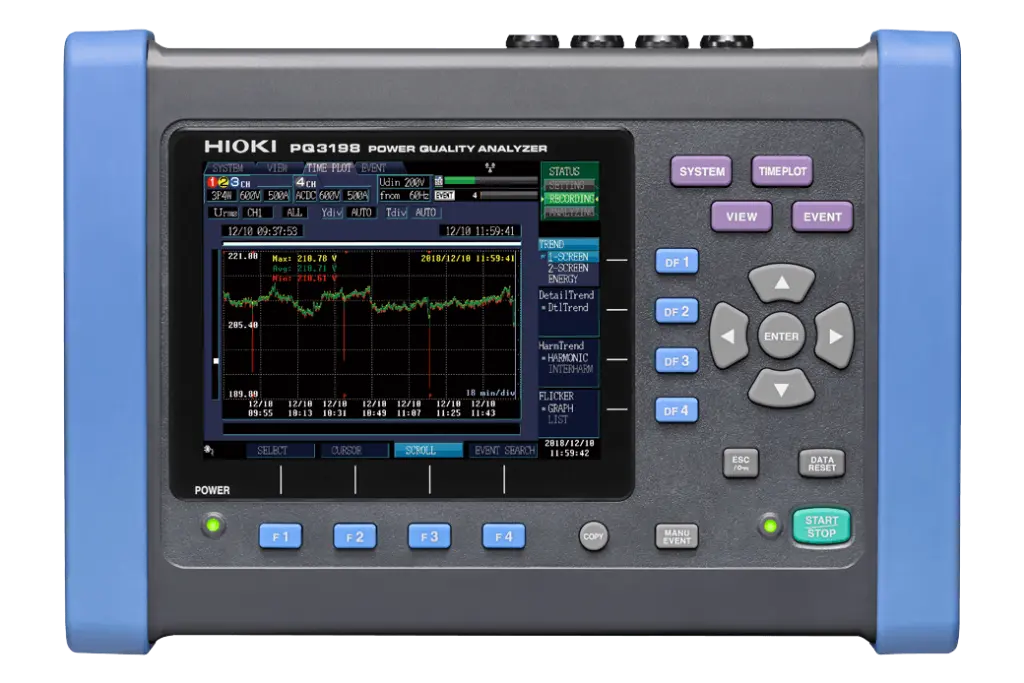Click the blue DF 4 key
The height and width of the screenshot is (683, 1024).
click(x=677, y=411)
